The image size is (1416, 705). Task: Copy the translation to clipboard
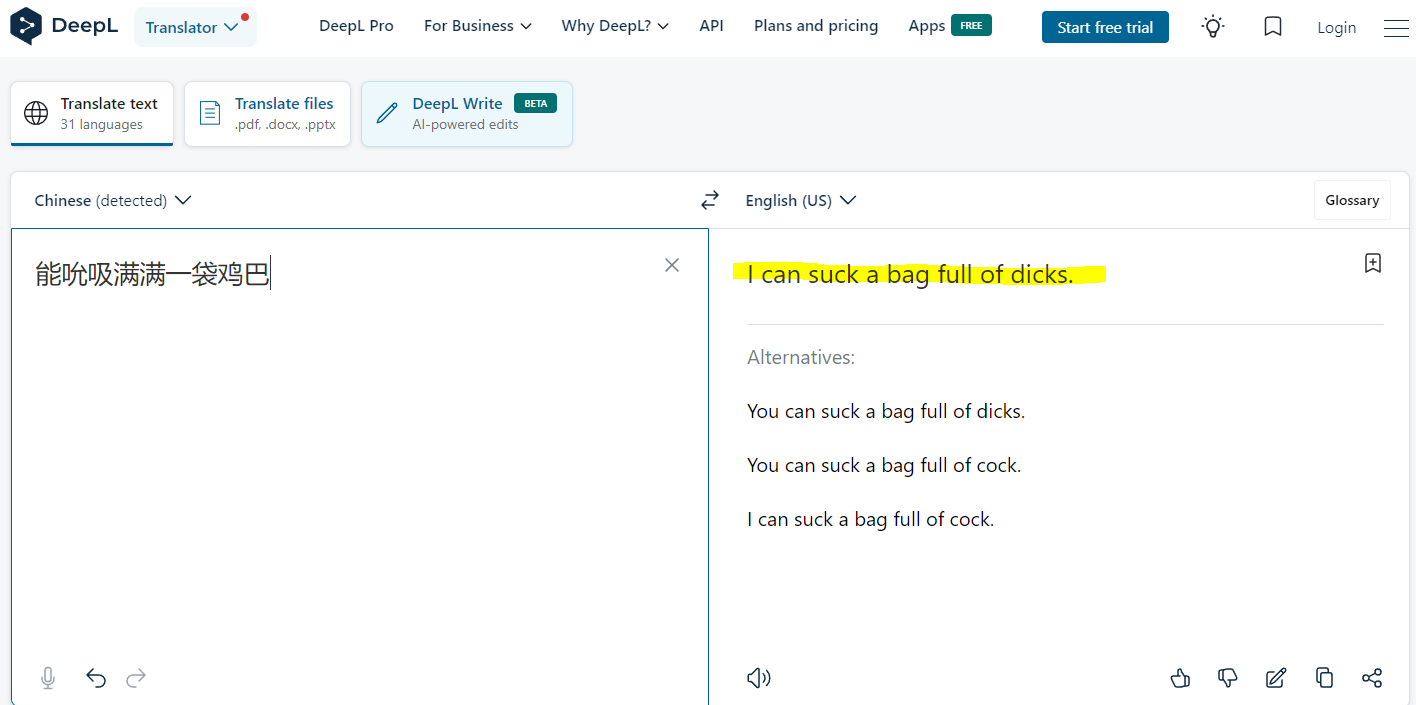tap(1324, 678)
